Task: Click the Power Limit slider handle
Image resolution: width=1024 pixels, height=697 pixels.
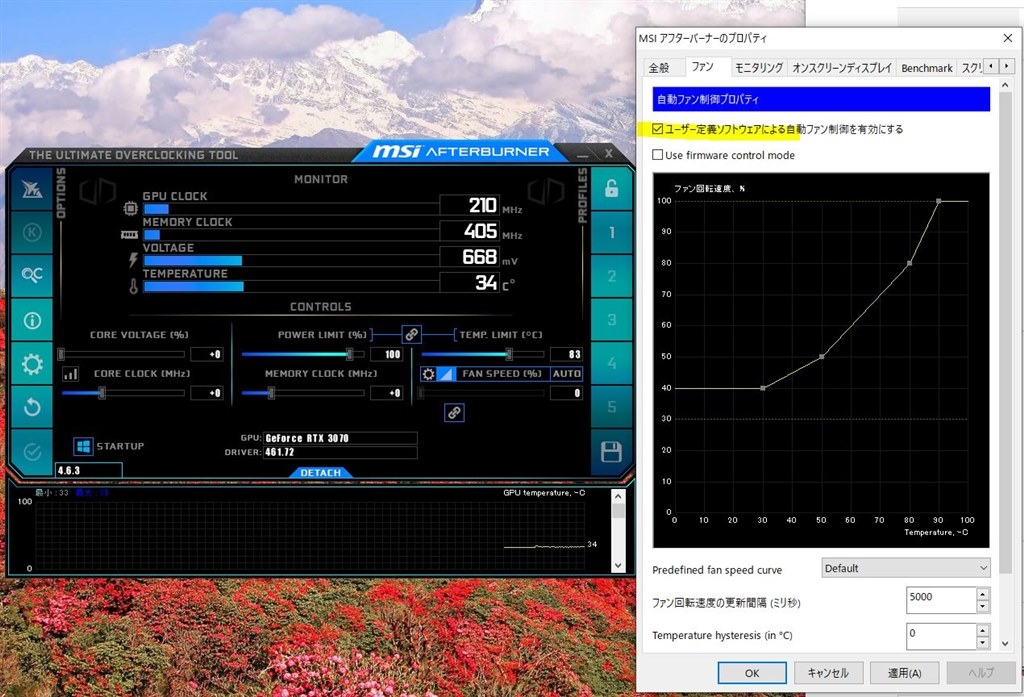Action: 350,354
